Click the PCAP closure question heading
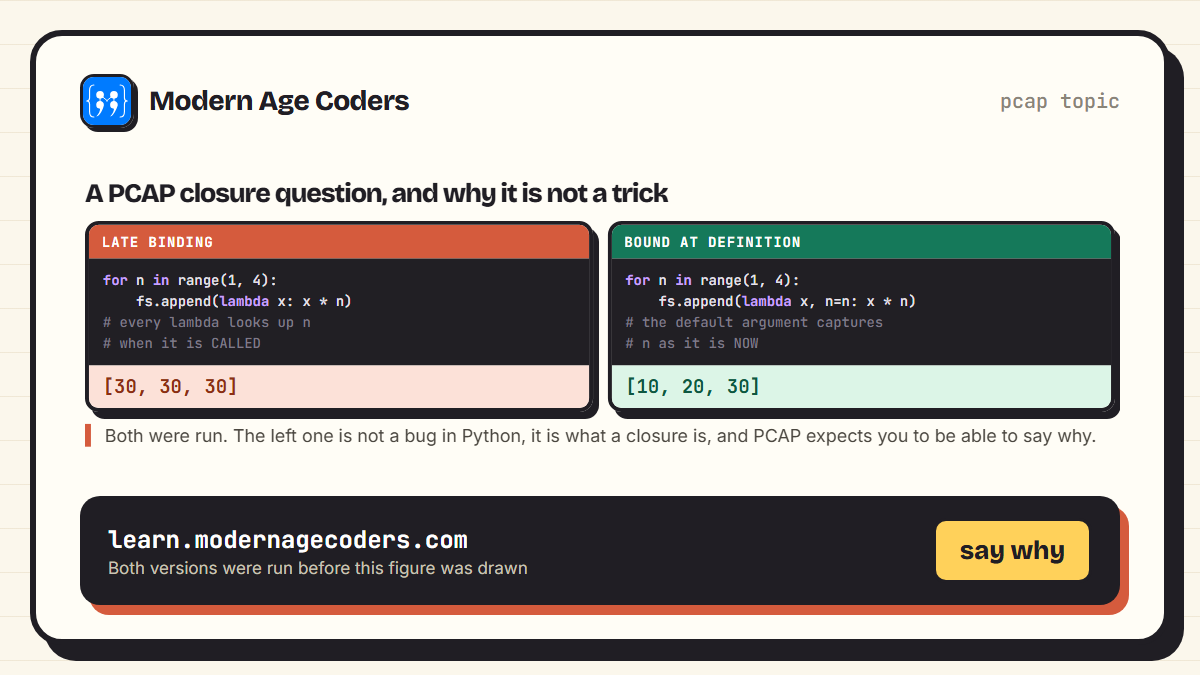 (x=377, y=193)
